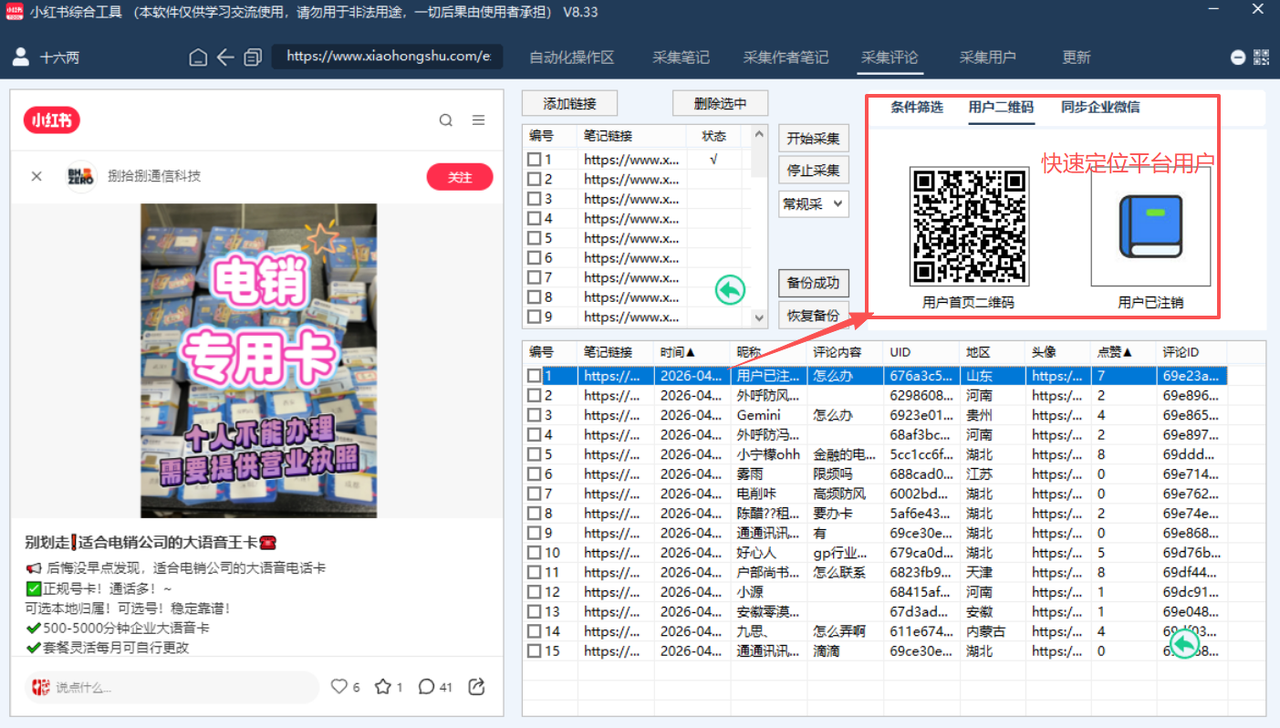Click the 电销专用卡 note image
This screenshot has height=728, width=1280.
259,361
